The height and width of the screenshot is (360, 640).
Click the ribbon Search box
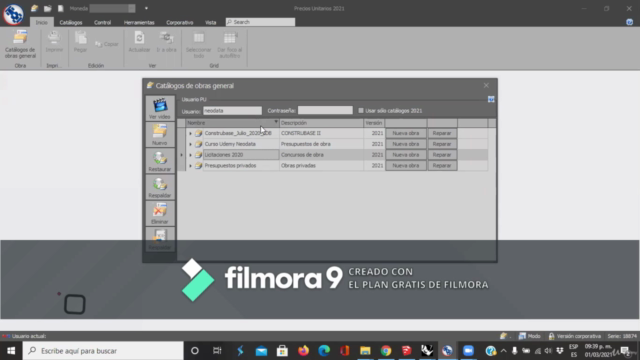click(x=260, y=22)
